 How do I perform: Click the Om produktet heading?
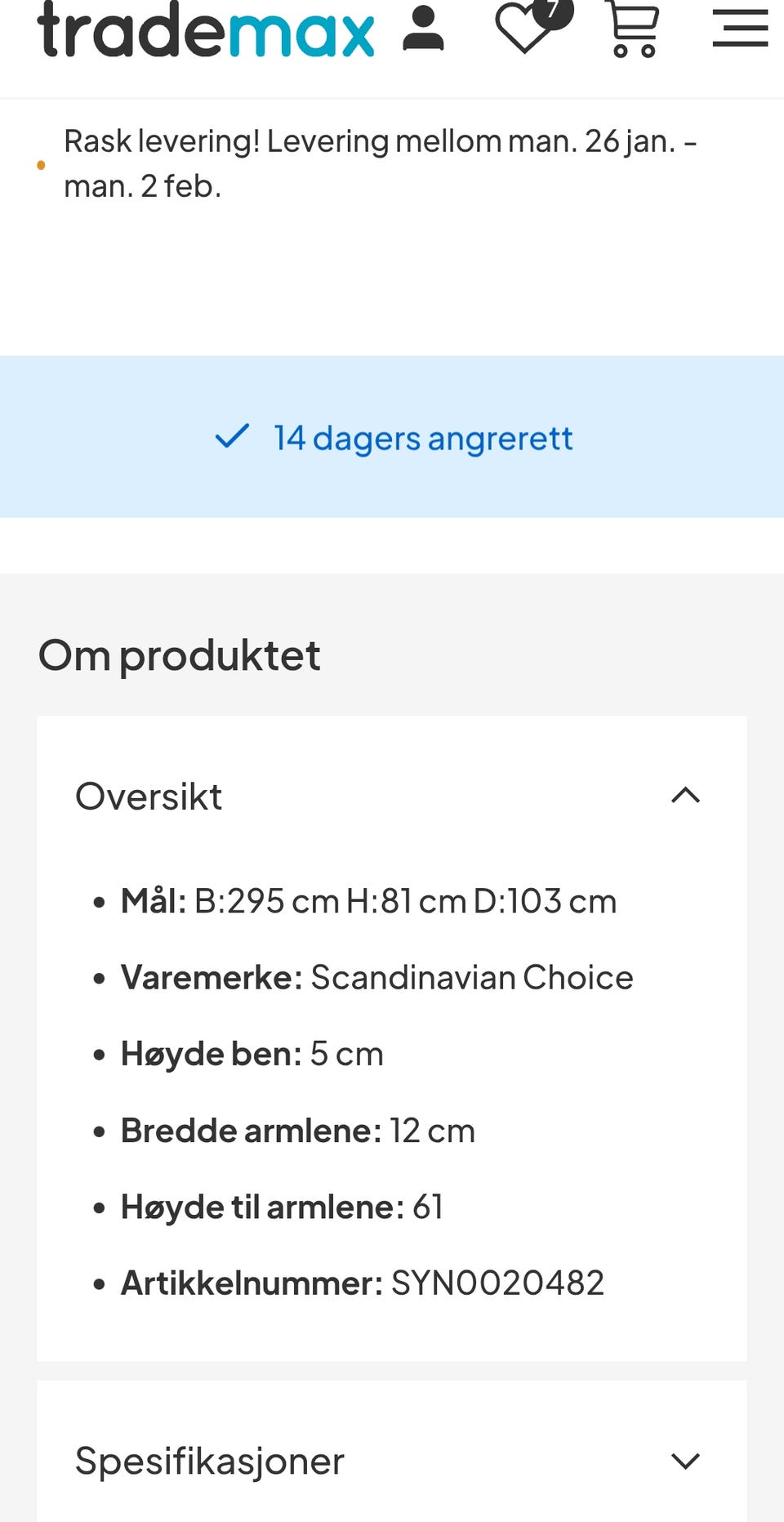179,654
